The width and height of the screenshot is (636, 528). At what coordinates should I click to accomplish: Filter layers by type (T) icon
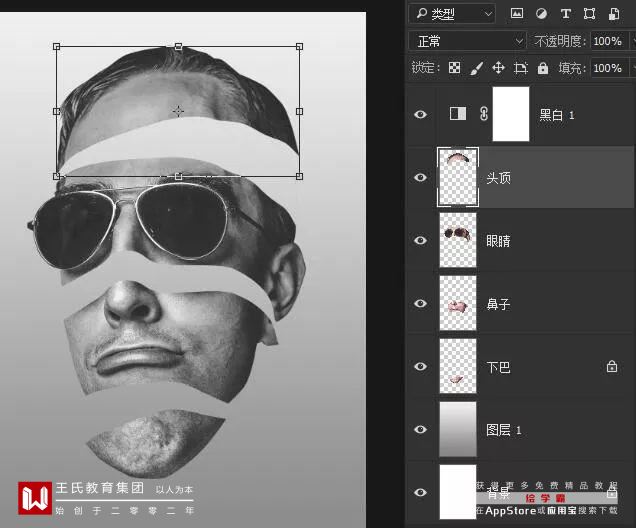click(x=566, y=14)
